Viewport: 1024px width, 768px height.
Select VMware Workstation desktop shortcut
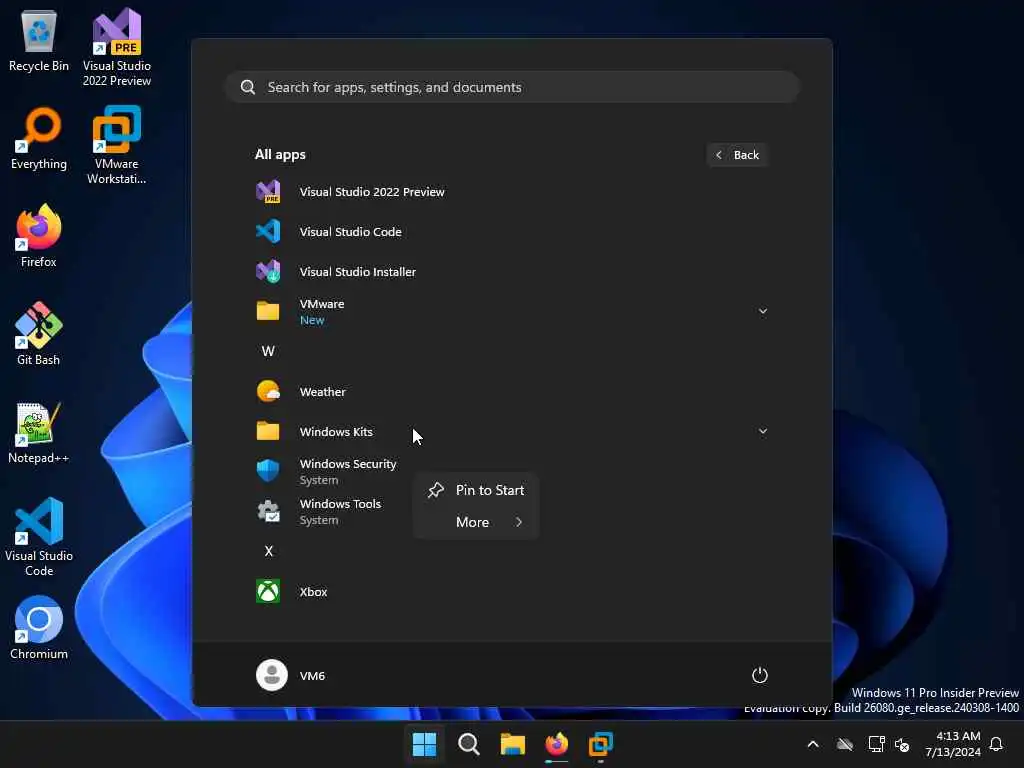point(117,146)
